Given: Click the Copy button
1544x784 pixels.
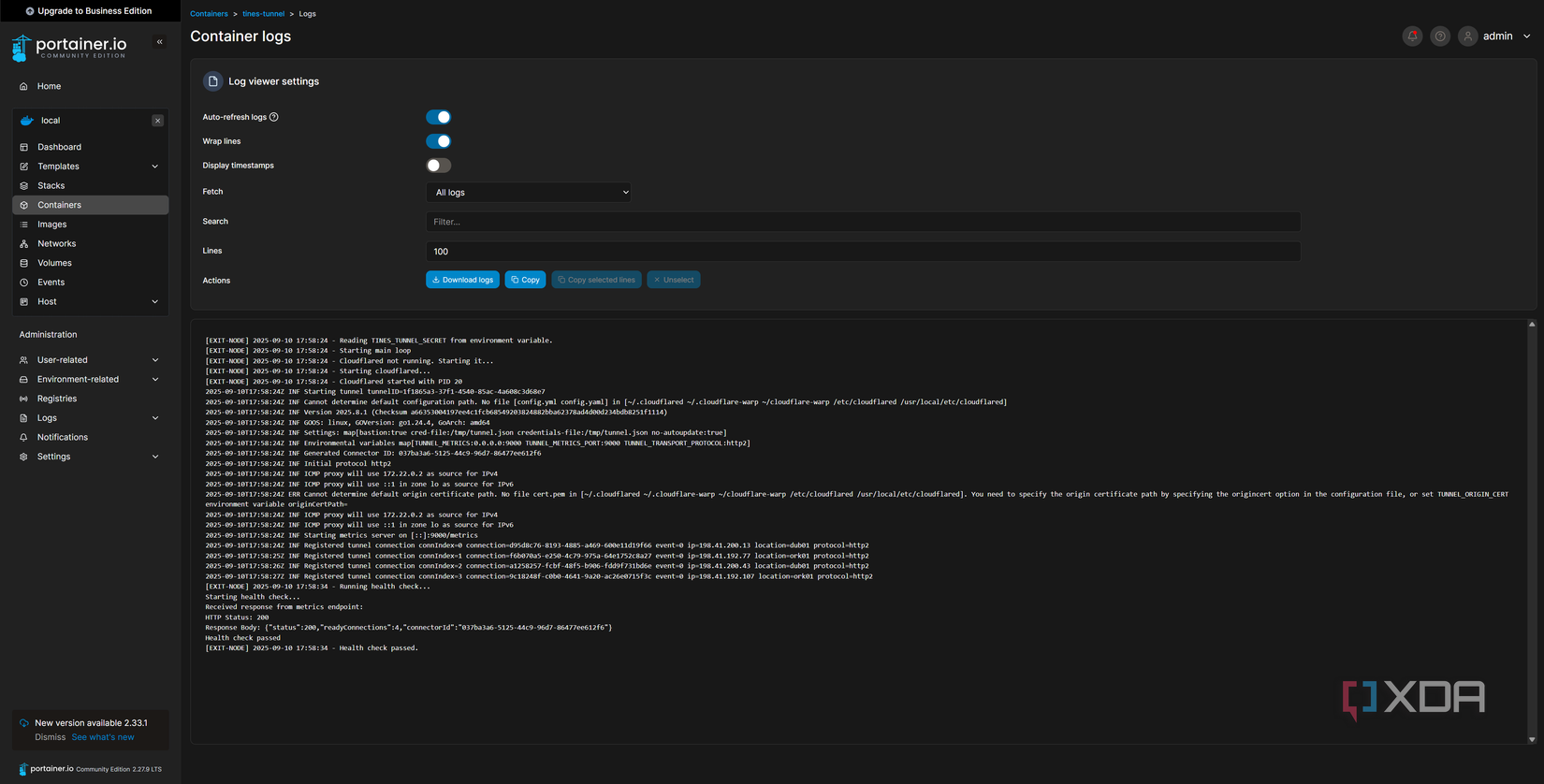Looking at the screenshot, I should [525, 280].
